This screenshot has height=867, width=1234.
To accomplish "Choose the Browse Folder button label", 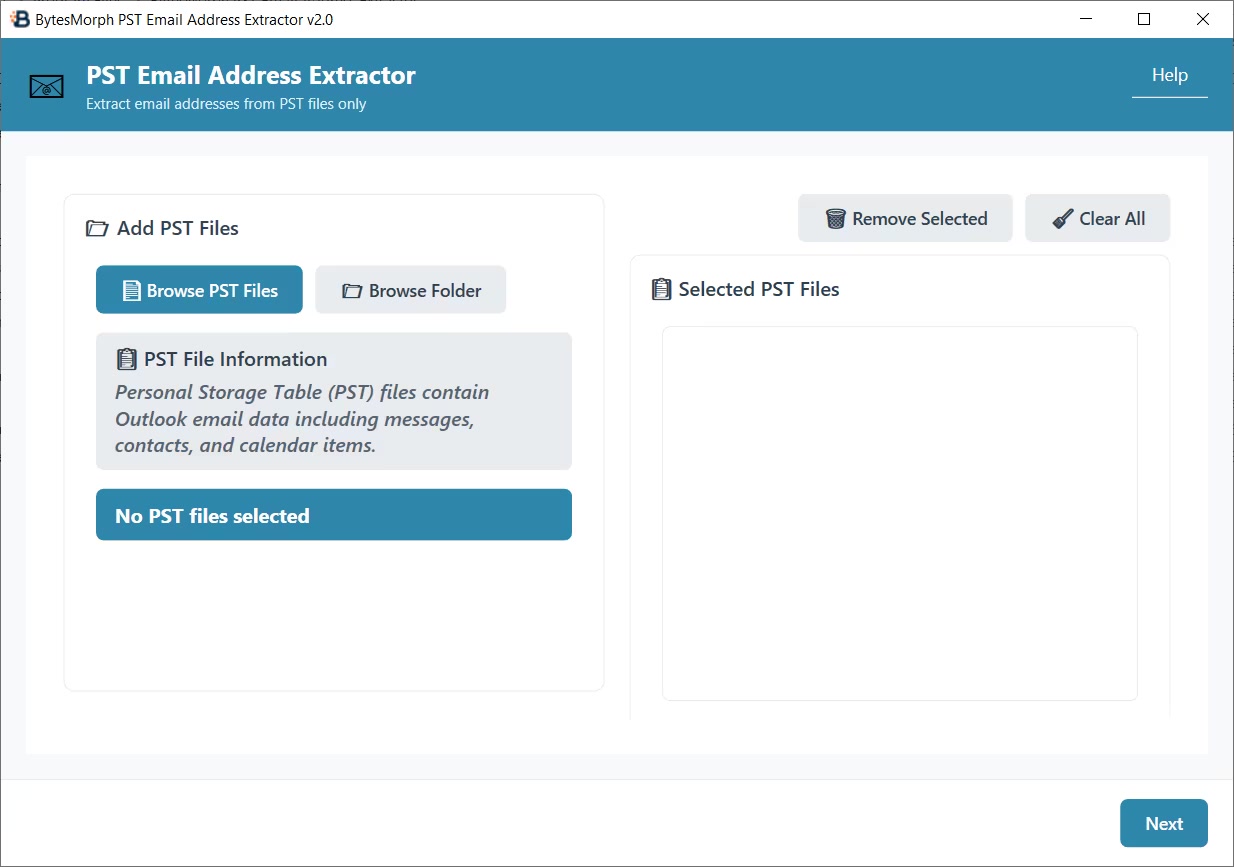I will pos(425,291).
